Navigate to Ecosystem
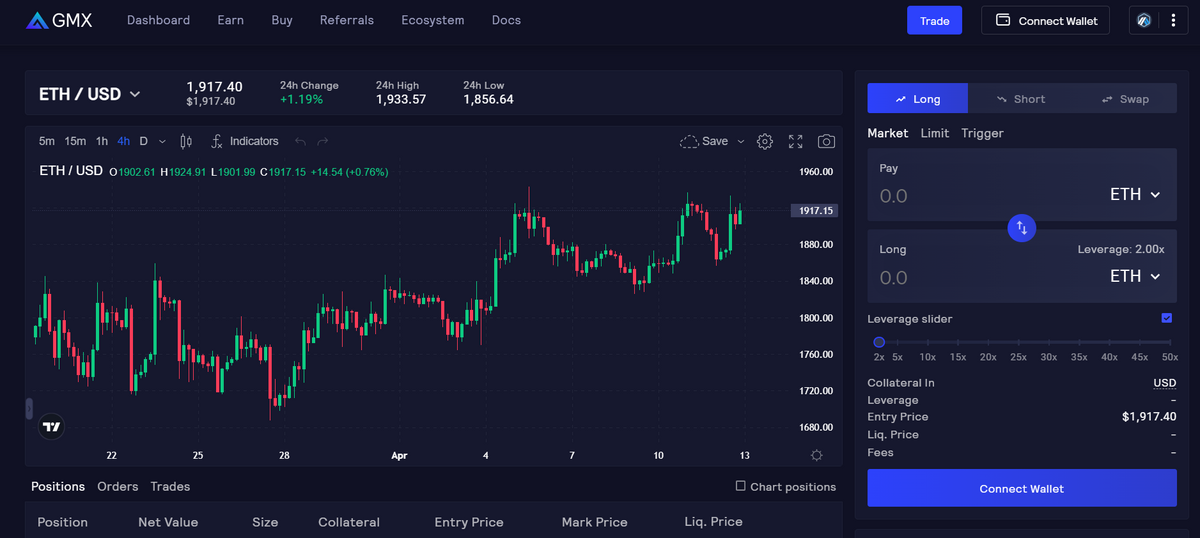This screenshot has height=538, width=1200. pos(433,20)
